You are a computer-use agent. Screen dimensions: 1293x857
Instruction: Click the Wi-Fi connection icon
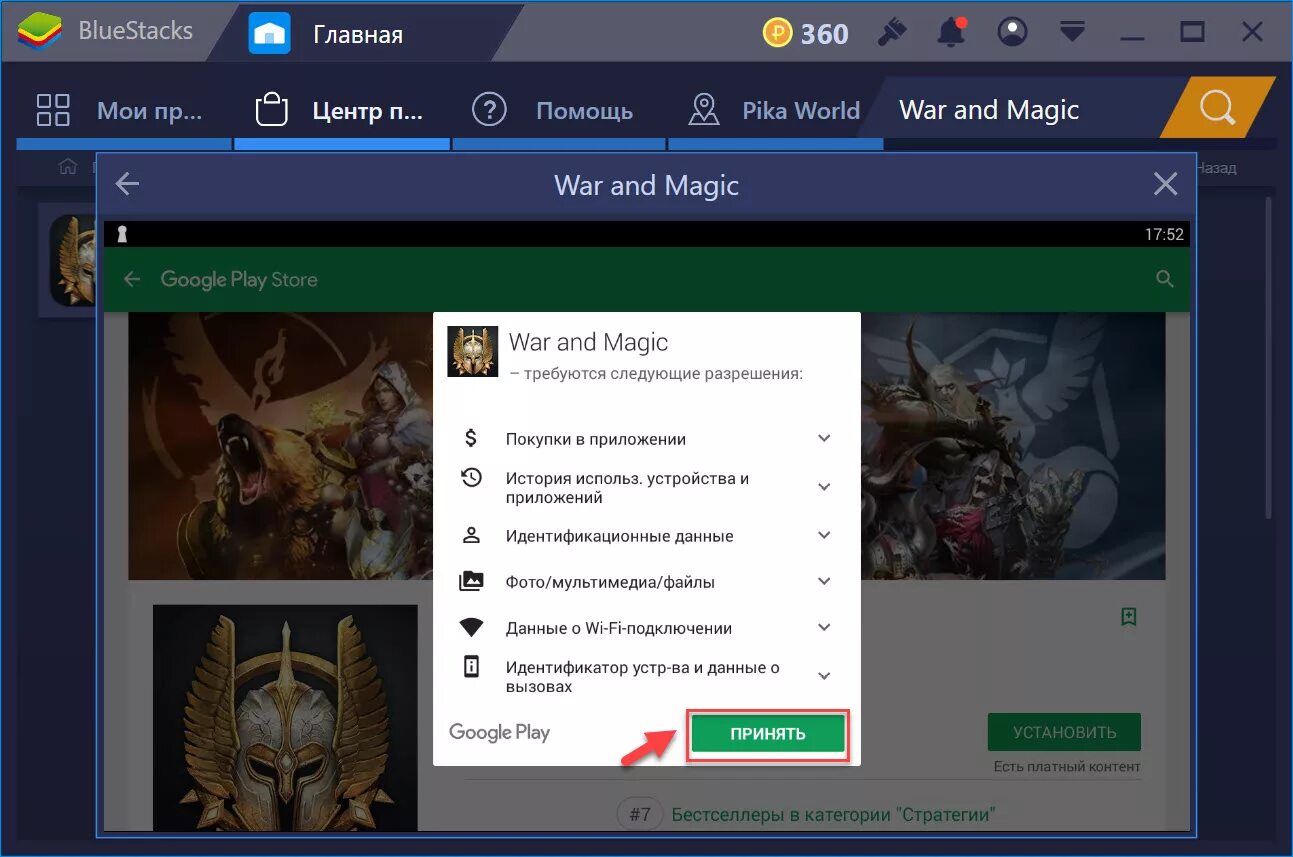(471, 628)
